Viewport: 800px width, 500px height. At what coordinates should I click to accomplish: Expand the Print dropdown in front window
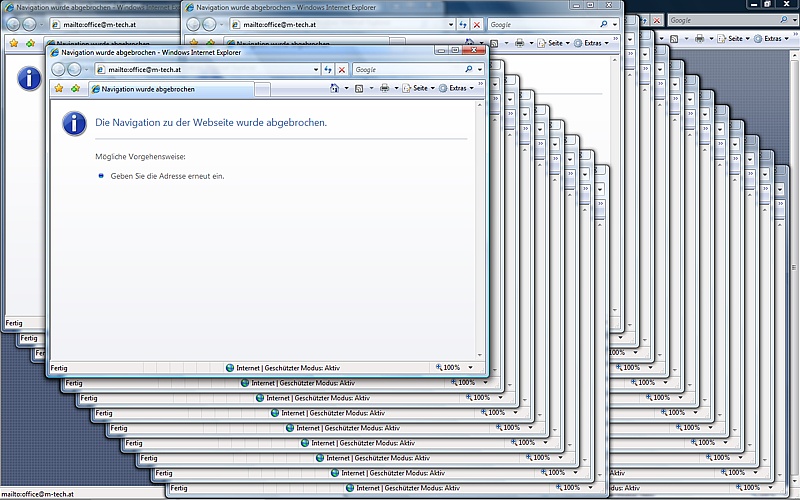(396, 88)
